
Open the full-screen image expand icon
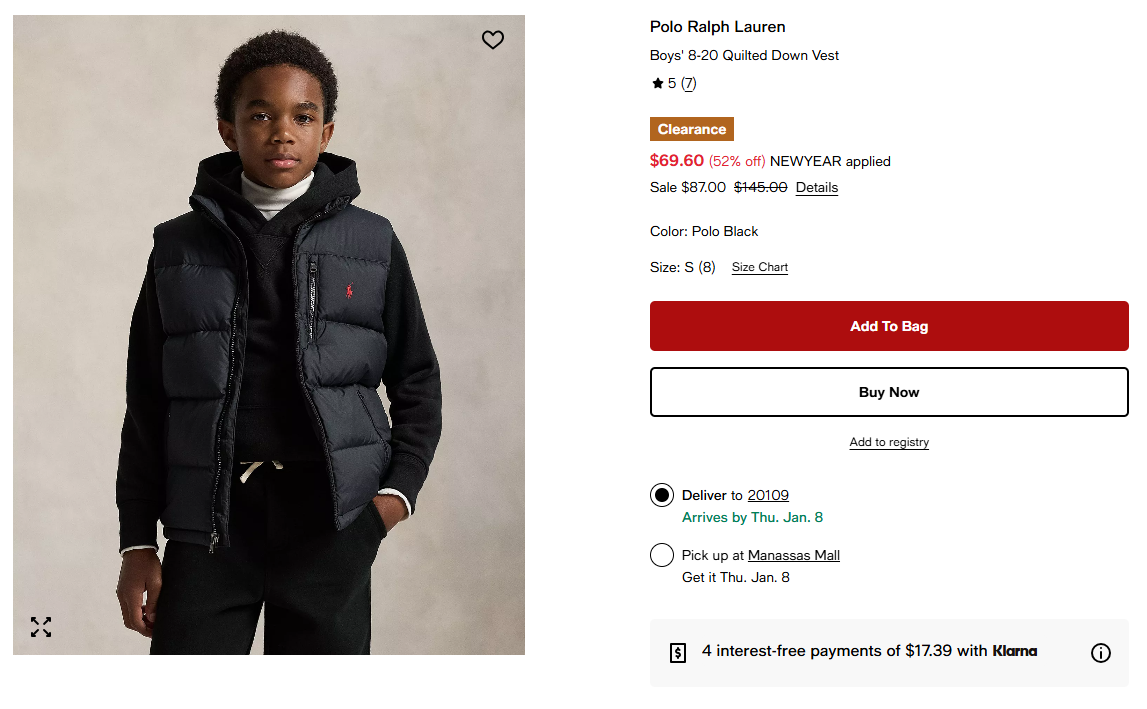[x=41, y=627]
